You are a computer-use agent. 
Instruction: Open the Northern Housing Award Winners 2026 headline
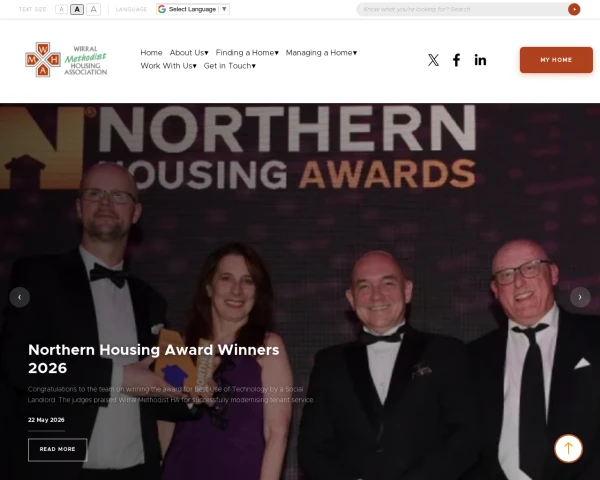pyautogui.click(x=154, y=359)
